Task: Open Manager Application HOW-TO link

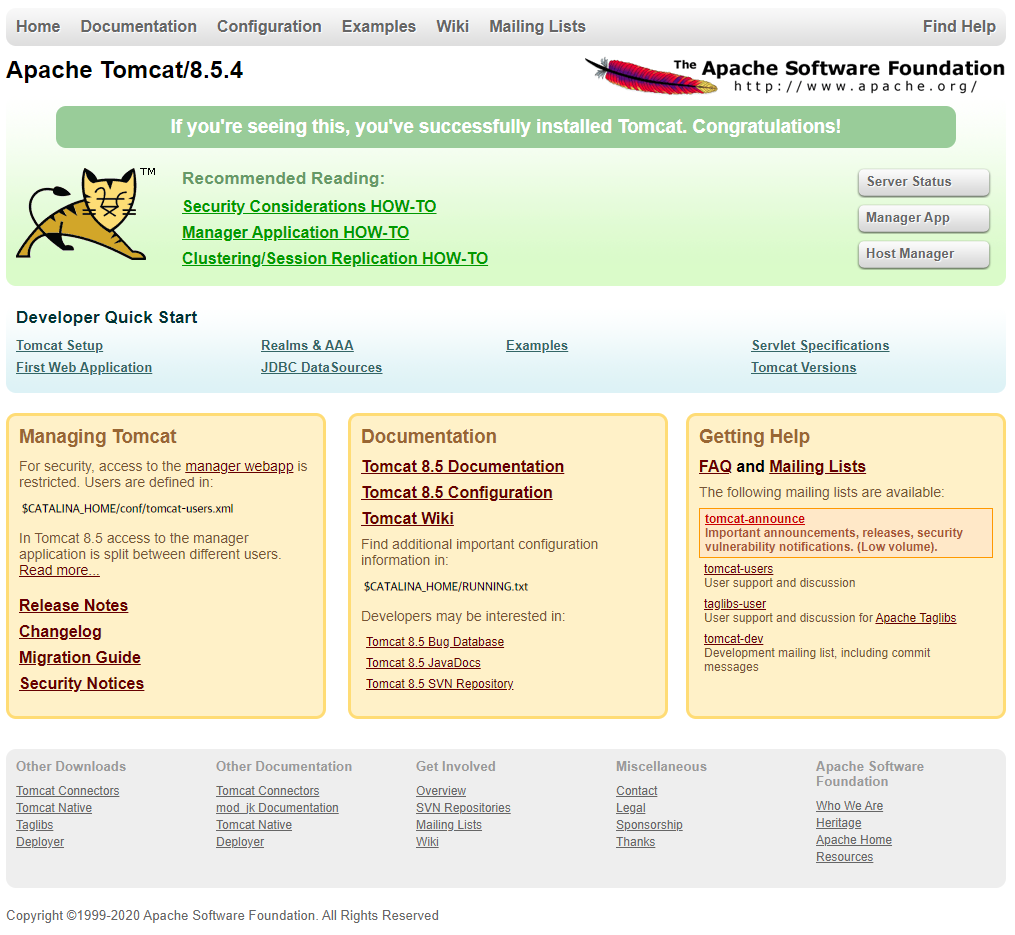Action: [295, 232]
